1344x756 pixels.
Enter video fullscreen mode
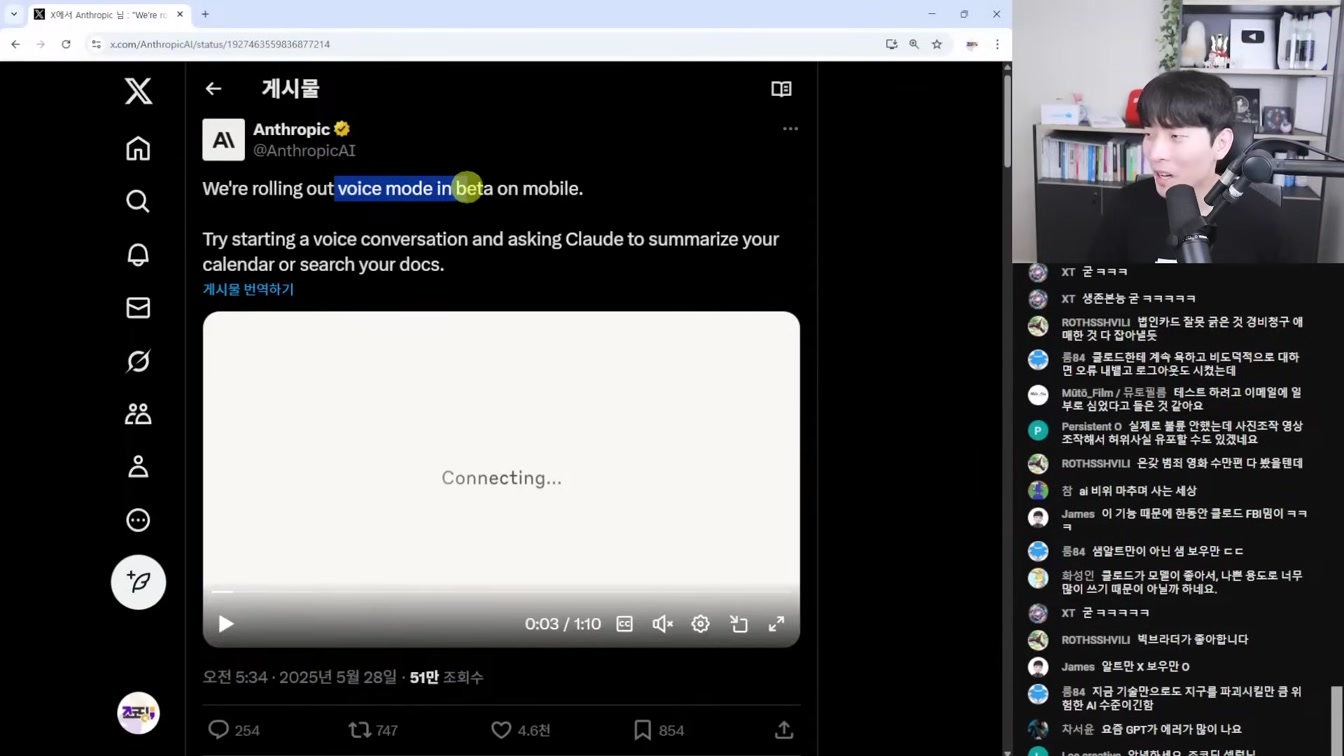(776, 624)
